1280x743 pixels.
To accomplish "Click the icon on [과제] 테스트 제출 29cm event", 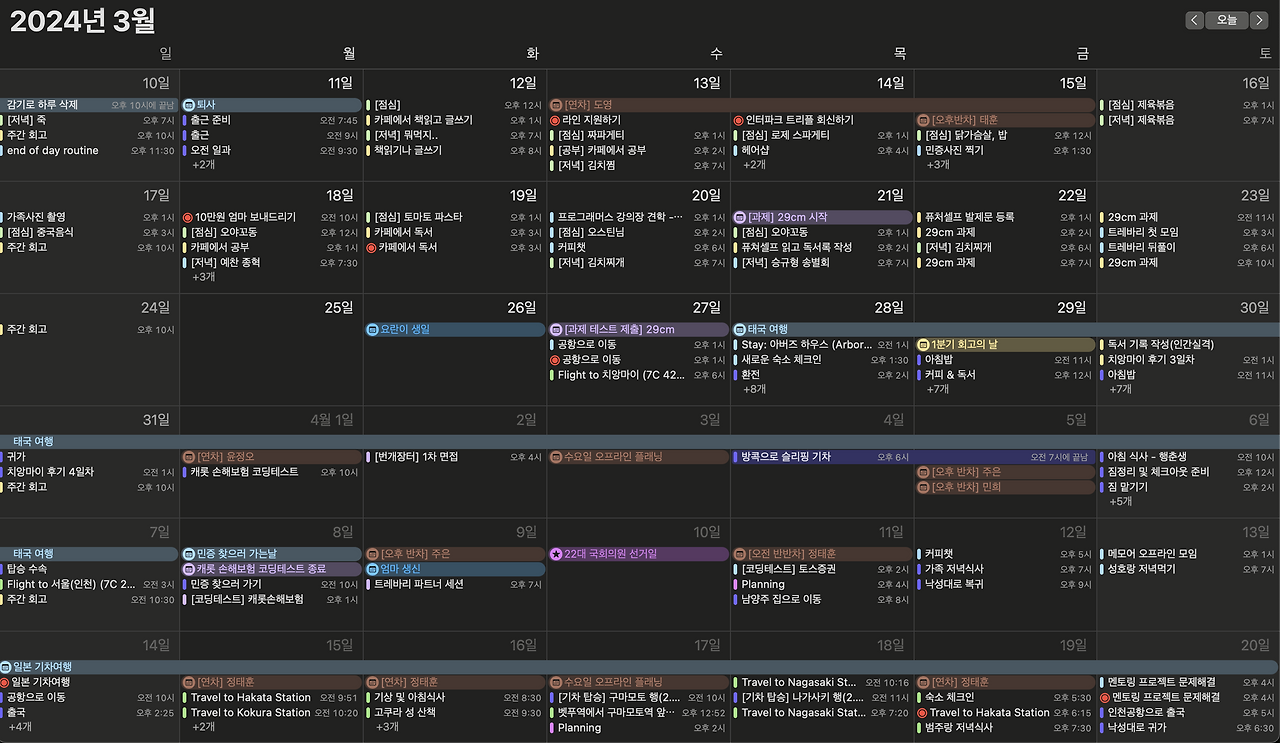I will click(x=557, y=329).
